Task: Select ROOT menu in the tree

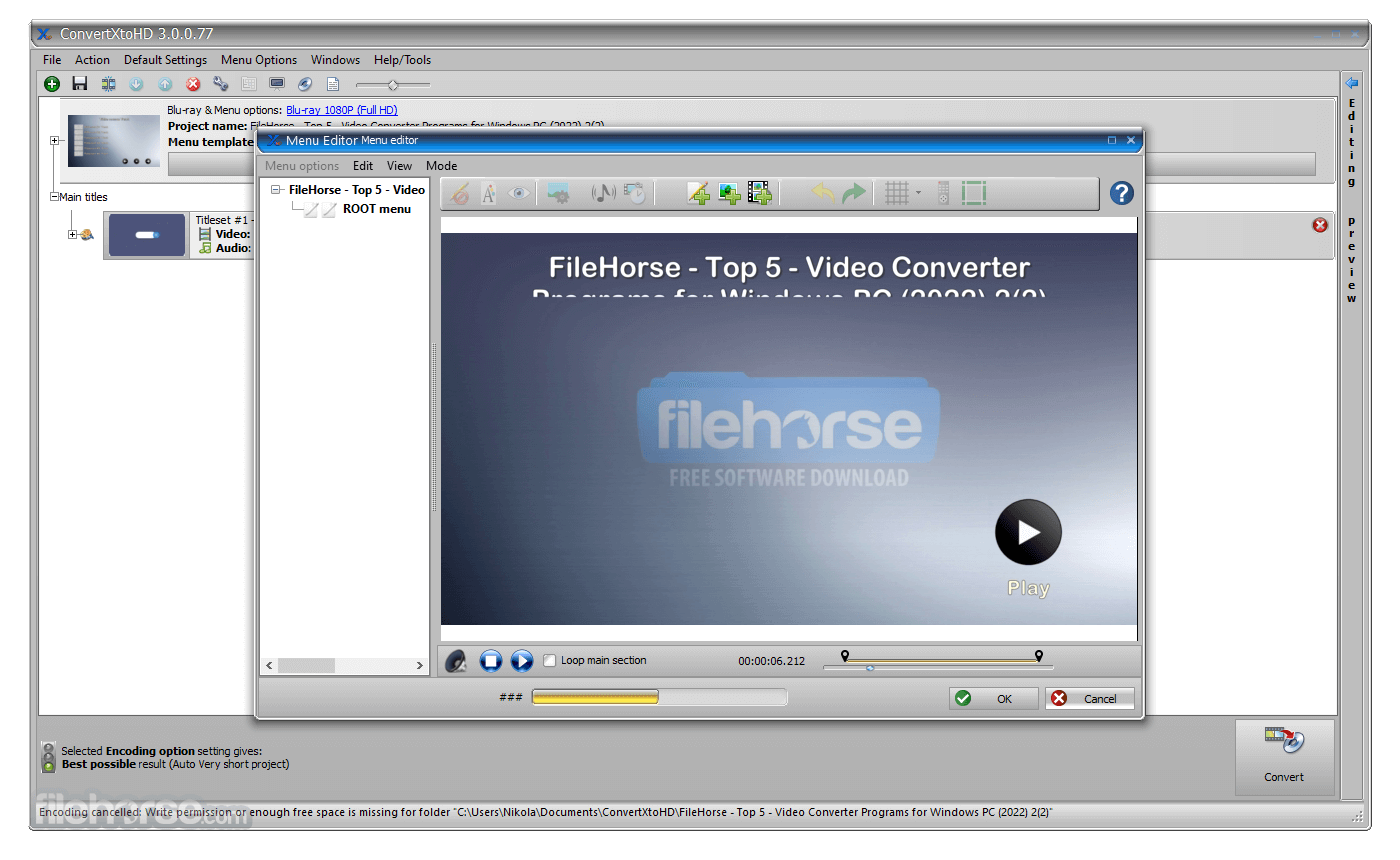Action: (x=377, y=209)
